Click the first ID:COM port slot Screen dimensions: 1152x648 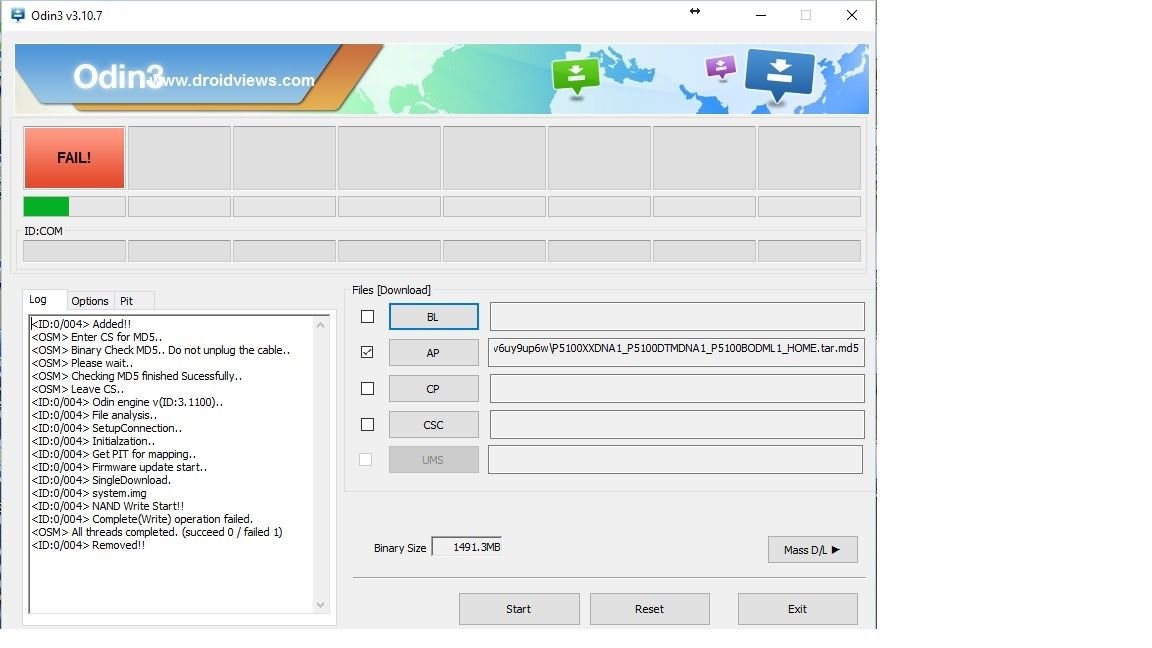click(x=74, y=251)
